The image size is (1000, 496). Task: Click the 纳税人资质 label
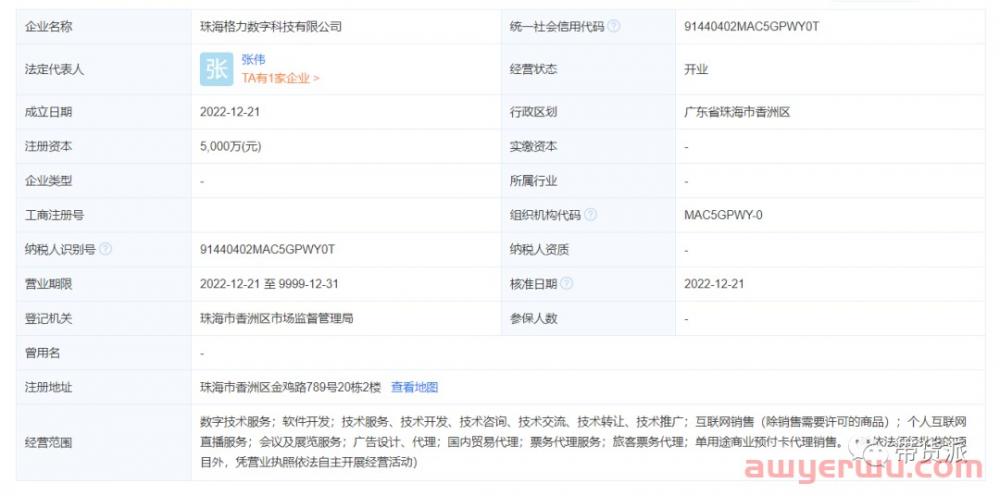pos(540,249)
